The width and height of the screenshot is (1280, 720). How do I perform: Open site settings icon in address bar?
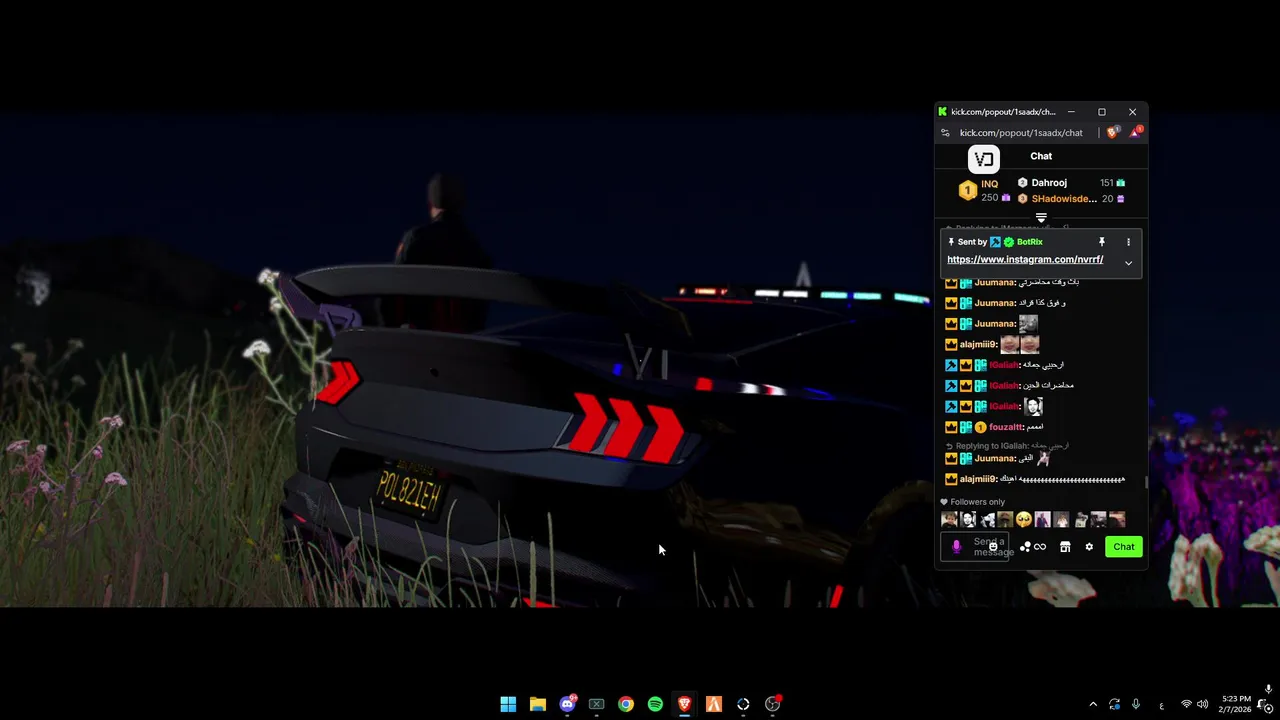click(x=945, y=132)
